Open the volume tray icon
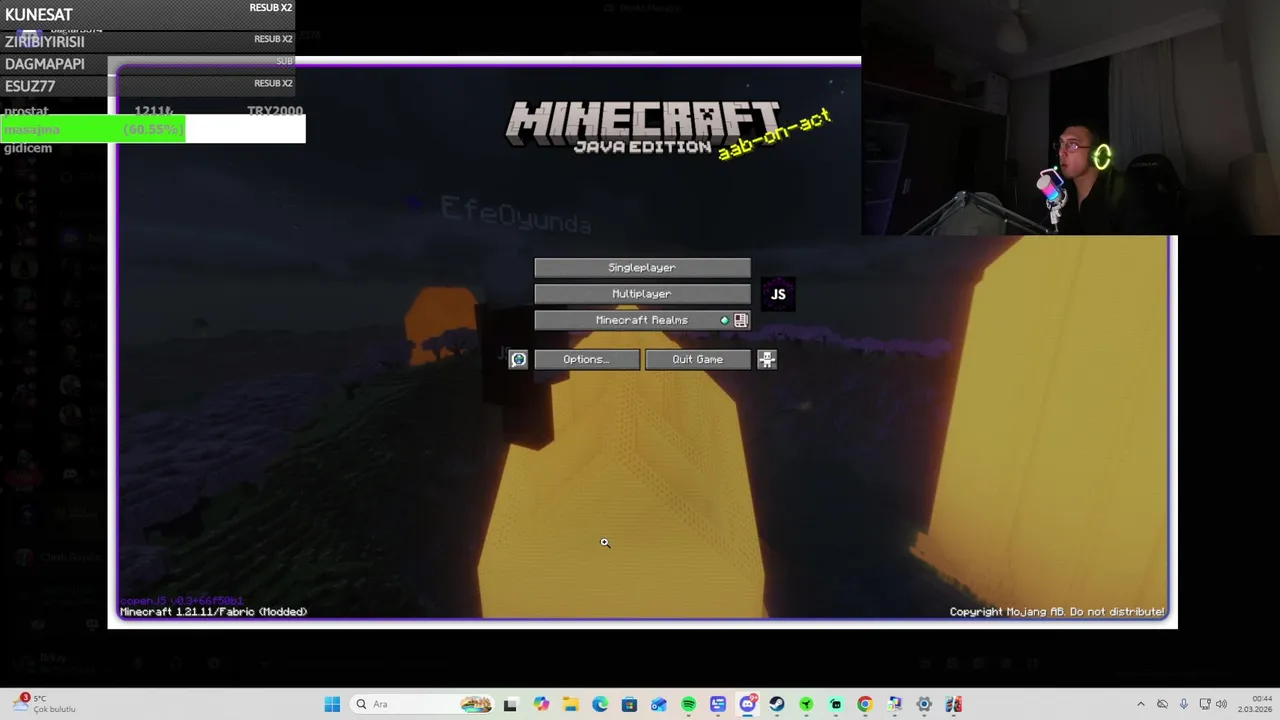Image resolution: width=1280 pixels, height=720 pixels. pos(1221,704)
